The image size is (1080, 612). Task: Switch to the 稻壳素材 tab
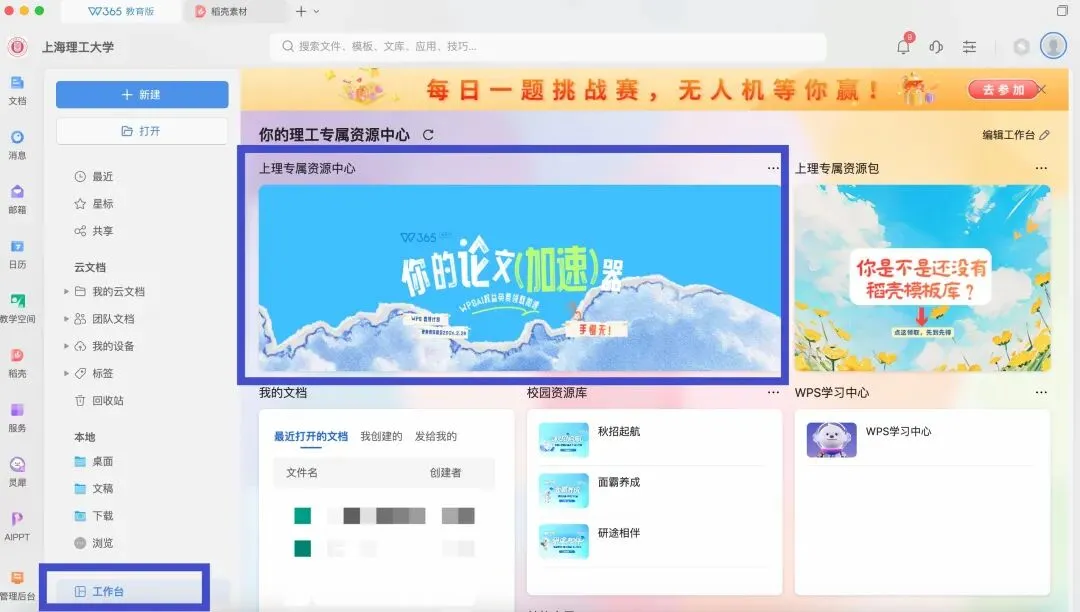(x=234, y=11)
